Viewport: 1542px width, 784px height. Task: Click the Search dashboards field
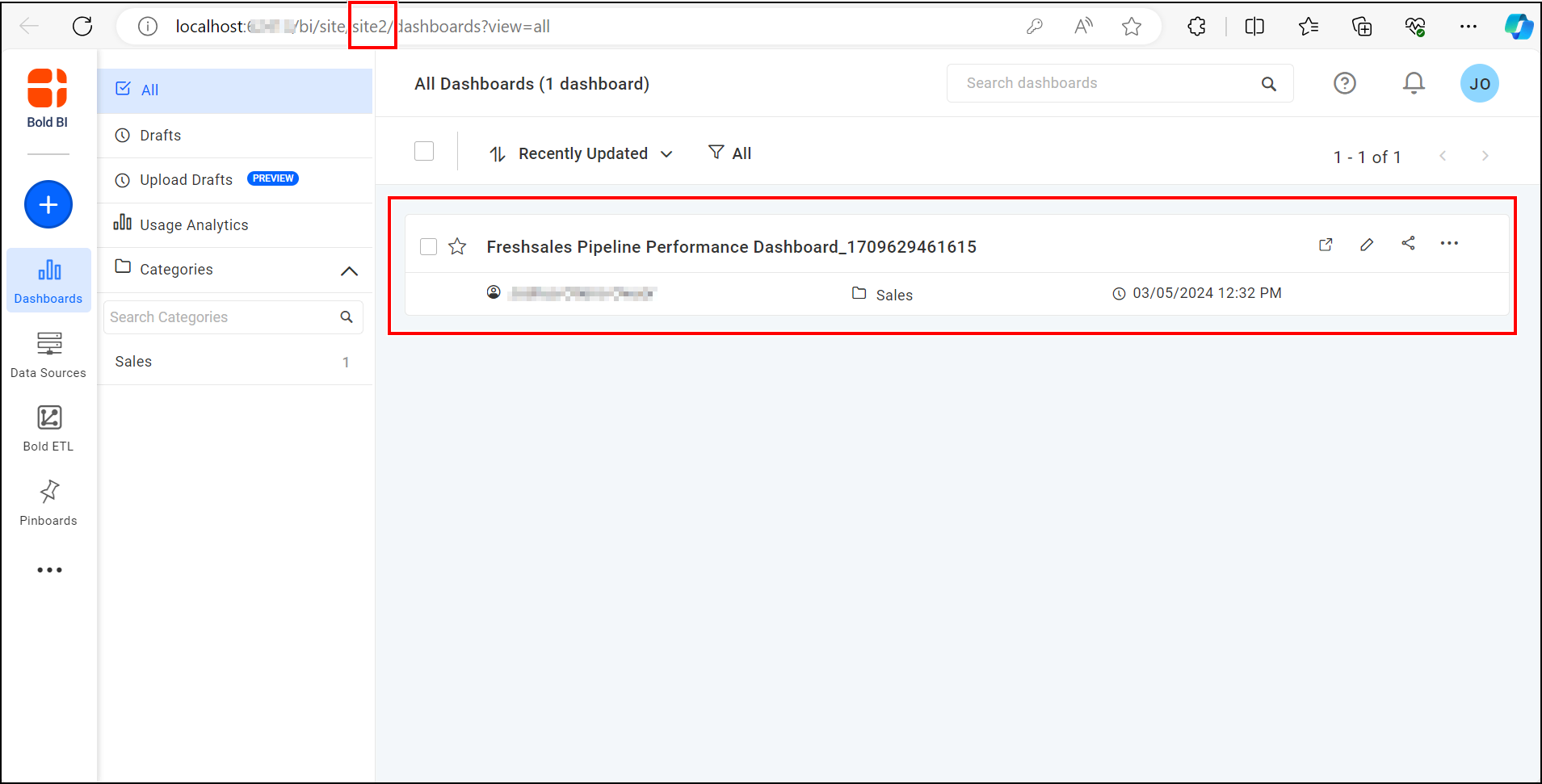[1107, 83]
